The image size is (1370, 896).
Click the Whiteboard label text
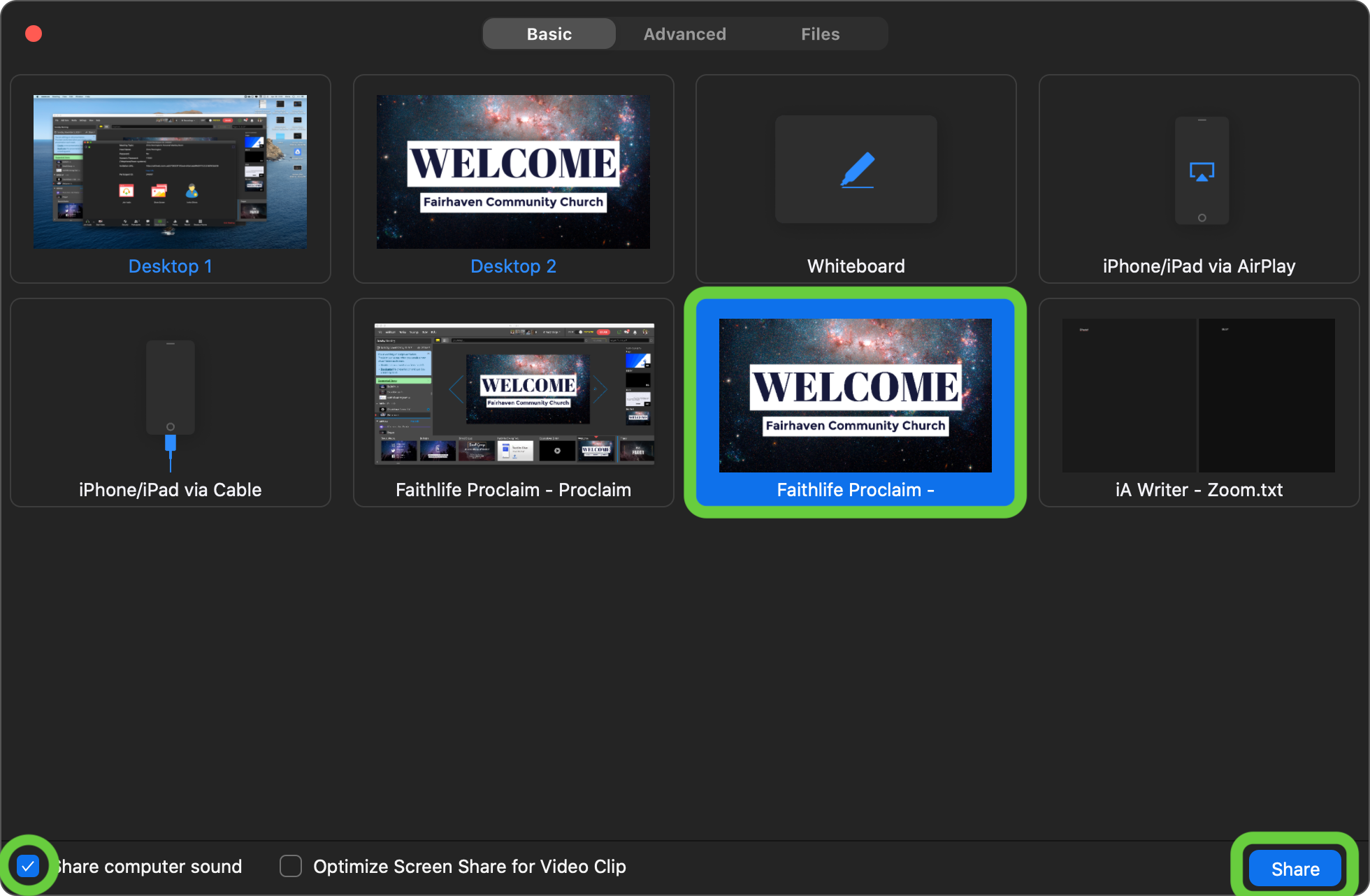[856, 266]
